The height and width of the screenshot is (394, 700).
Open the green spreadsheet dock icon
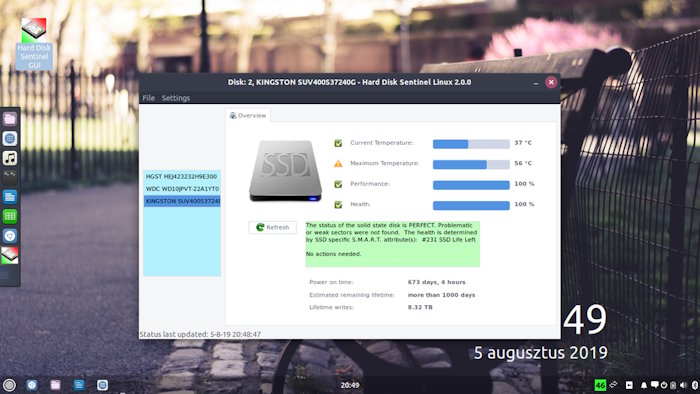click(x=10, y=216)
